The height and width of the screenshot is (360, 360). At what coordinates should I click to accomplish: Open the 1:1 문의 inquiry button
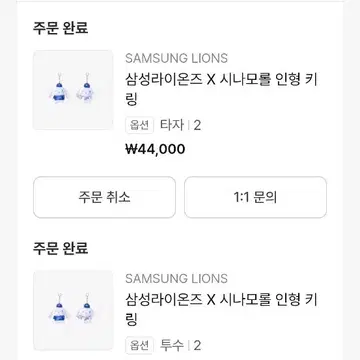255,197
